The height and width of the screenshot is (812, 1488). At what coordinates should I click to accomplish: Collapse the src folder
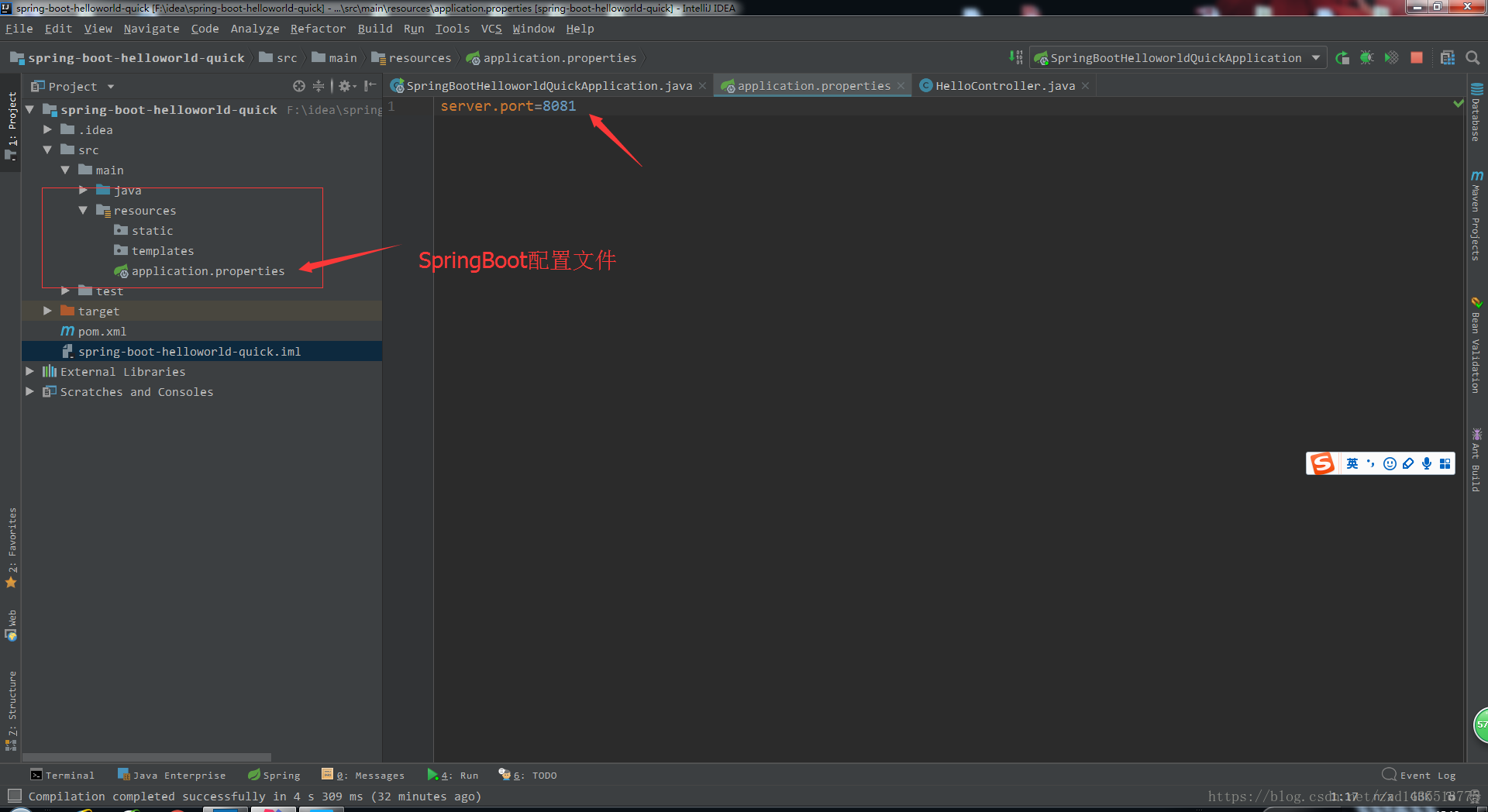point(47,150)
